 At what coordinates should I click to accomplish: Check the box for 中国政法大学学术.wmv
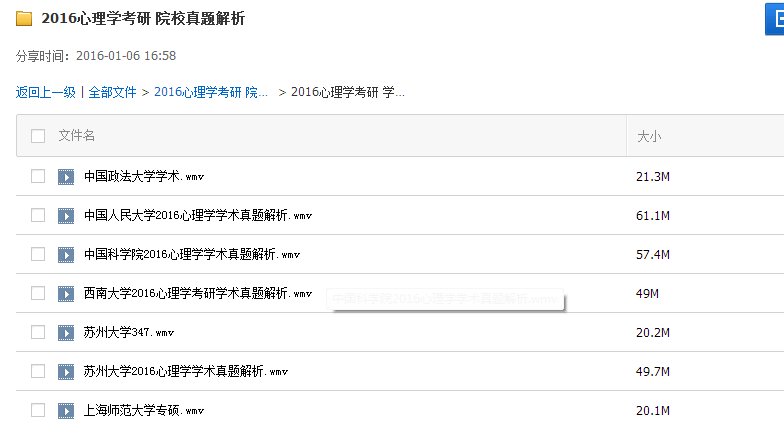pos(38,177)
